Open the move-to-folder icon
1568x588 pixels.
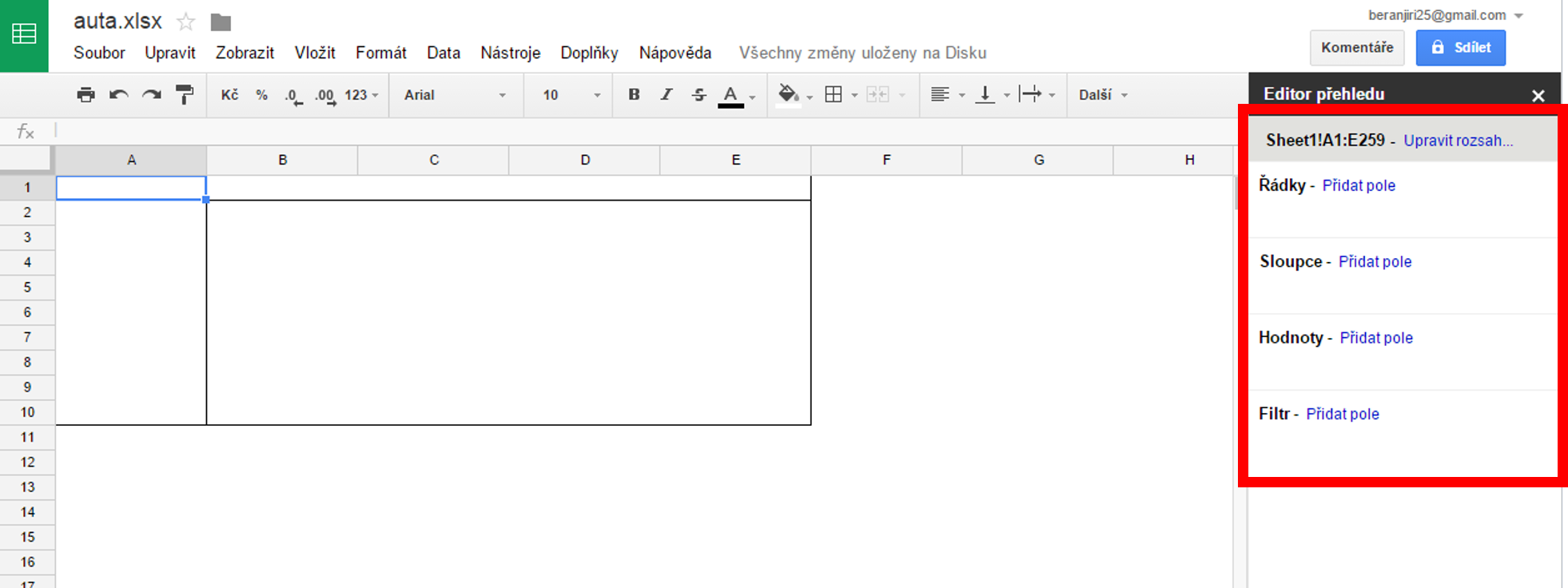[221, 22]
